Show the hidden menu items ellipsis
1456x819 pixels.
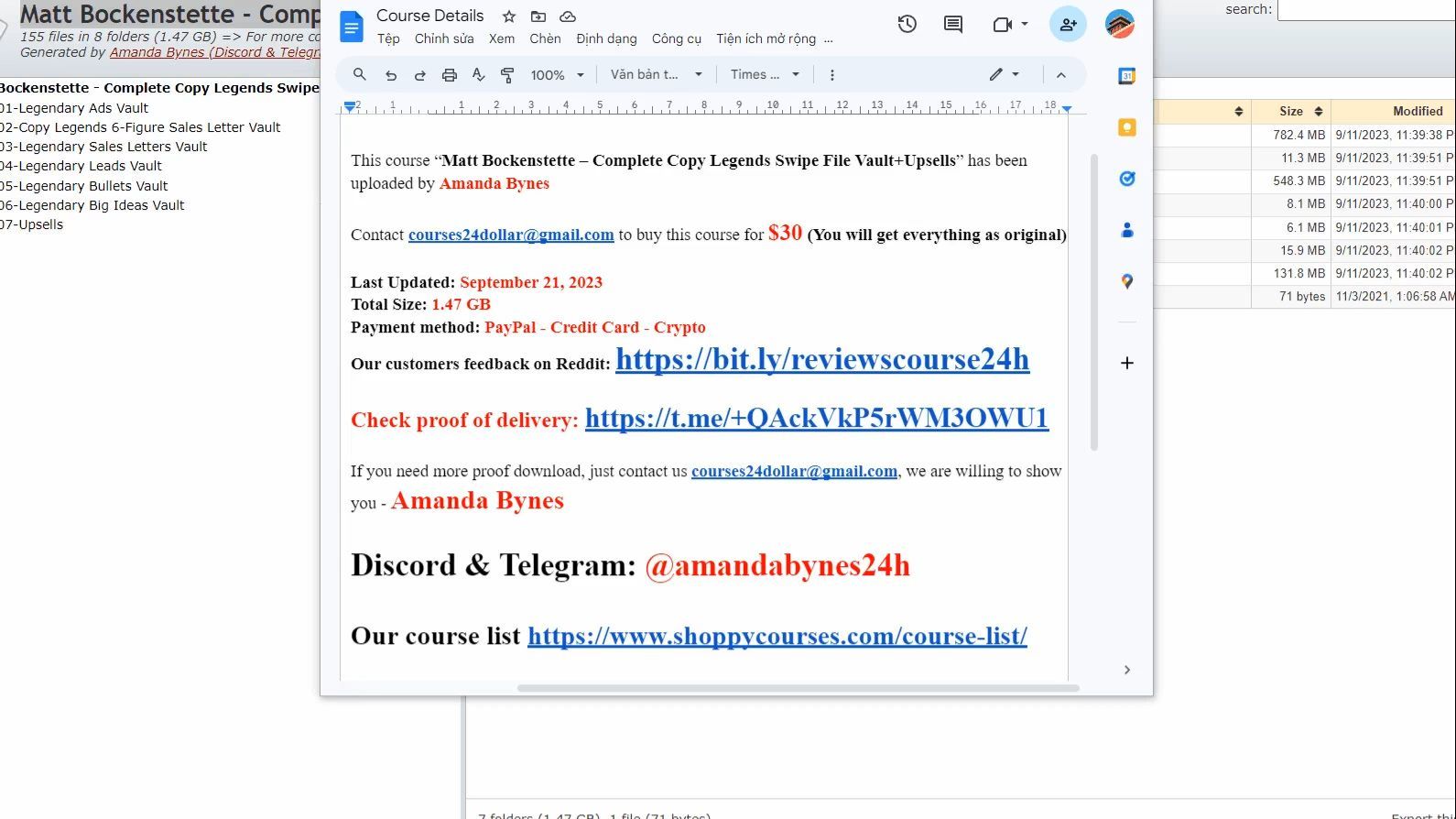coord(829,38)
